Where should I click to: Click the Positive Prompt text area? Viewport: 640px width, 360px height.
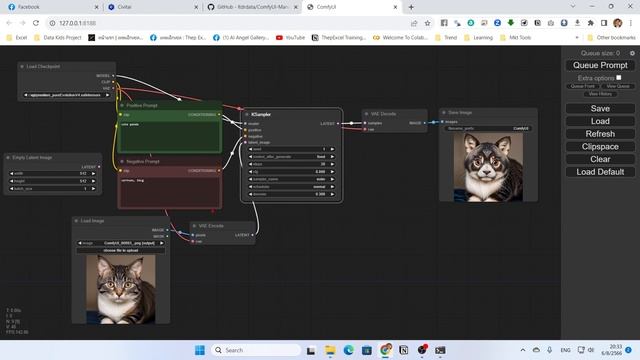point(170,136)
